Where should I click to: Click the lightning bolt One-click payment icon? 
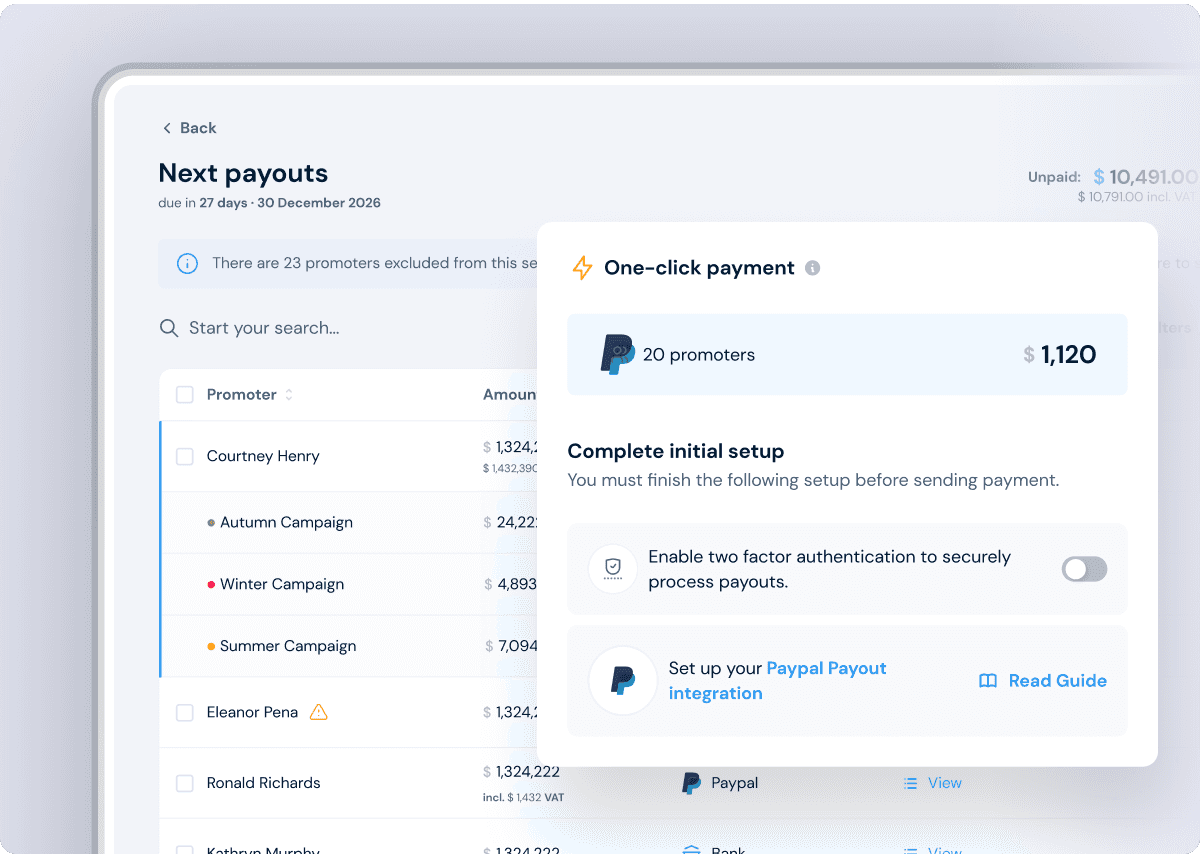(582, 268)
